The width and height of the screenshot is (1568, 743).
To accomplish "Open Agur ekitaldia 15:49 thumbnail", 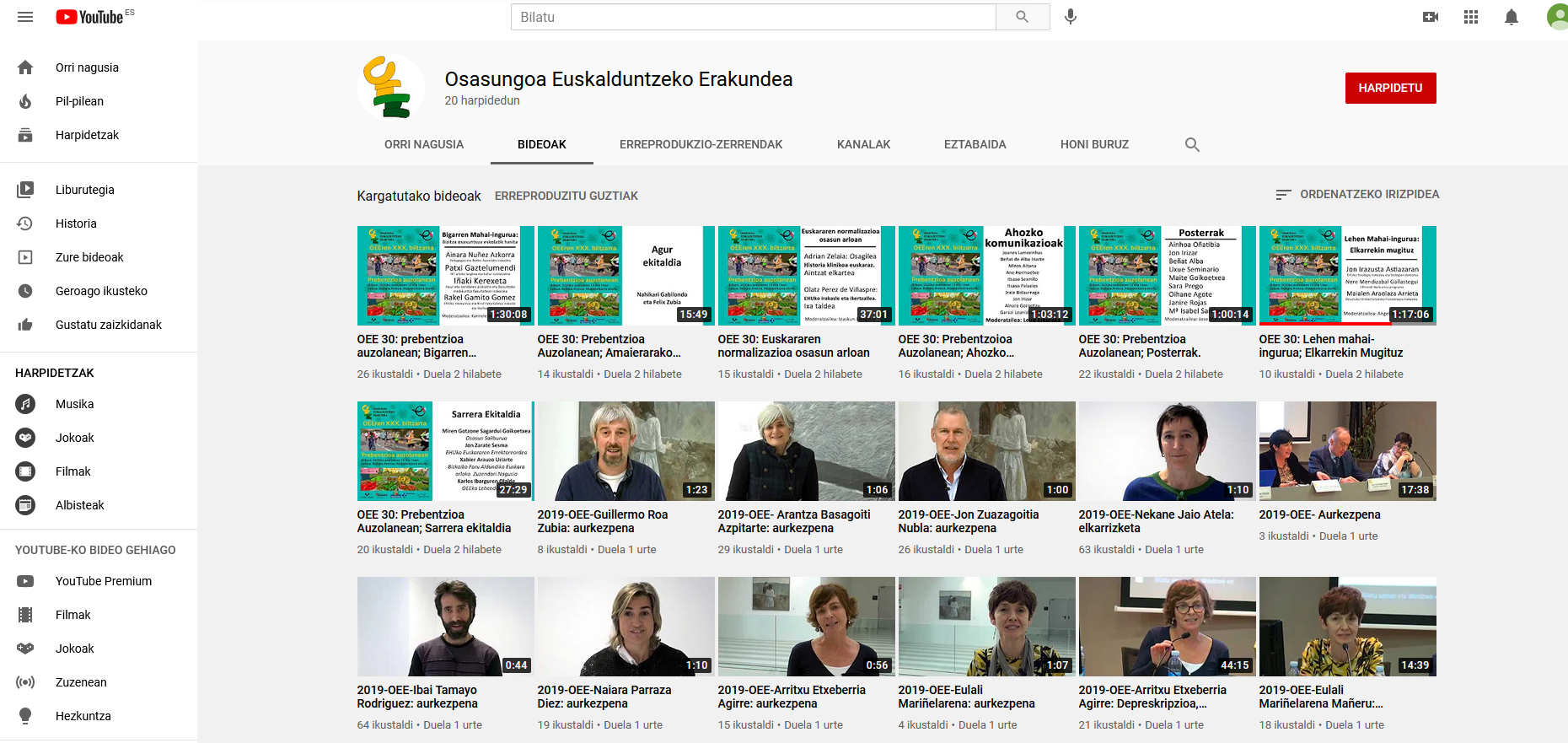I will pos(626,276).
